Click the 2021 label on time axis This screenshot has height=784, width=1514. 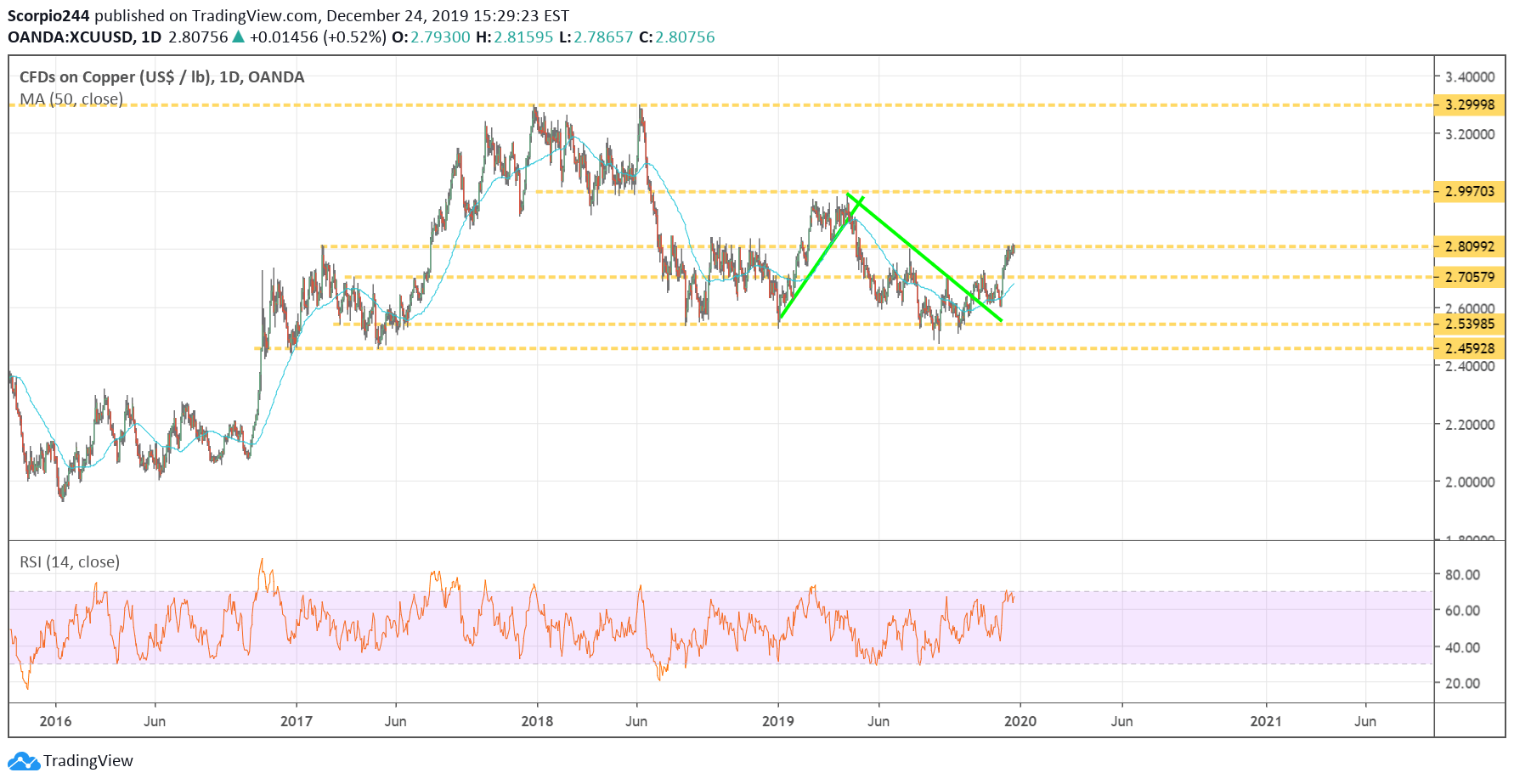pos(1266,722)
